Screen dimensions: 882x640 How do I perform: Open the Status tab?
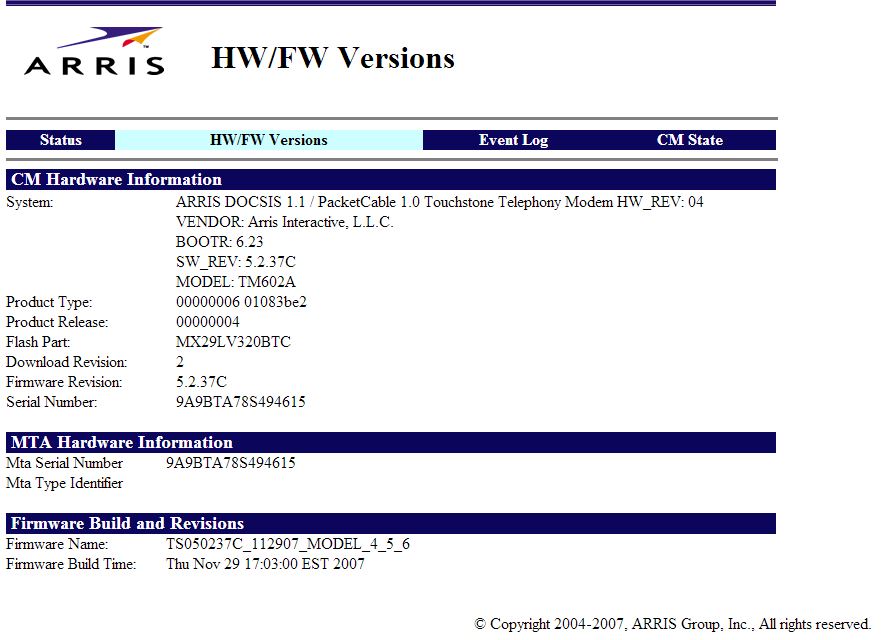(x=61, y=140)
